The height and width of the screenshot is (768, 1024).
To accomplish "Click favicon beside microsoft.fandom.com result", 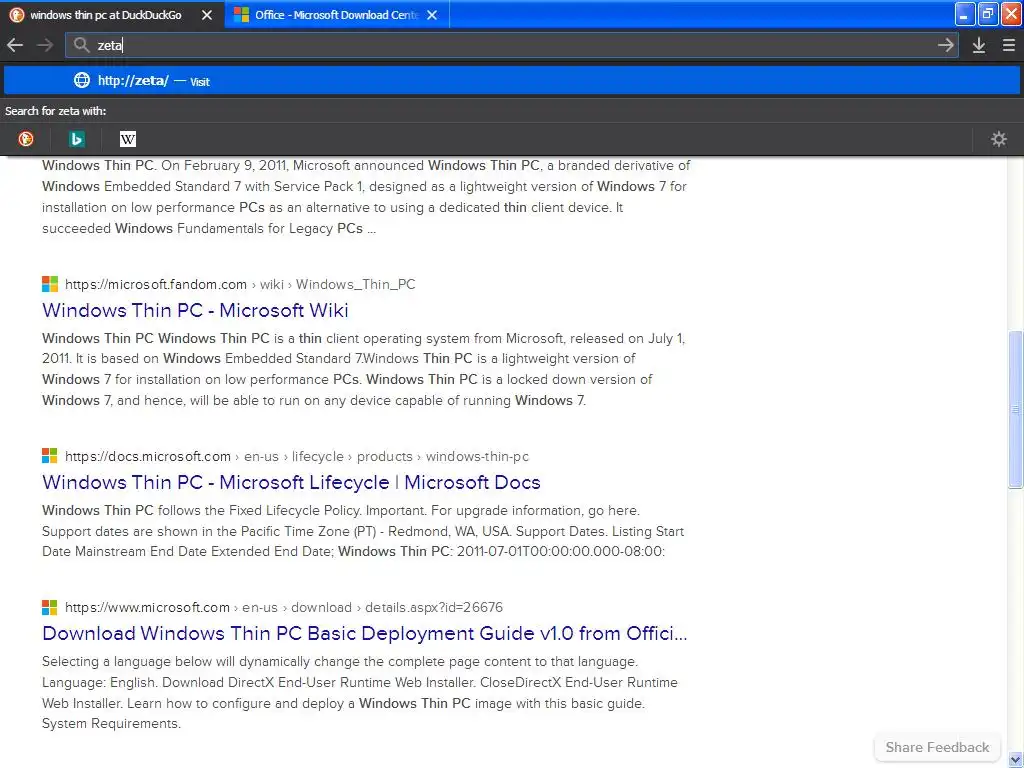I will pos(50,284).
